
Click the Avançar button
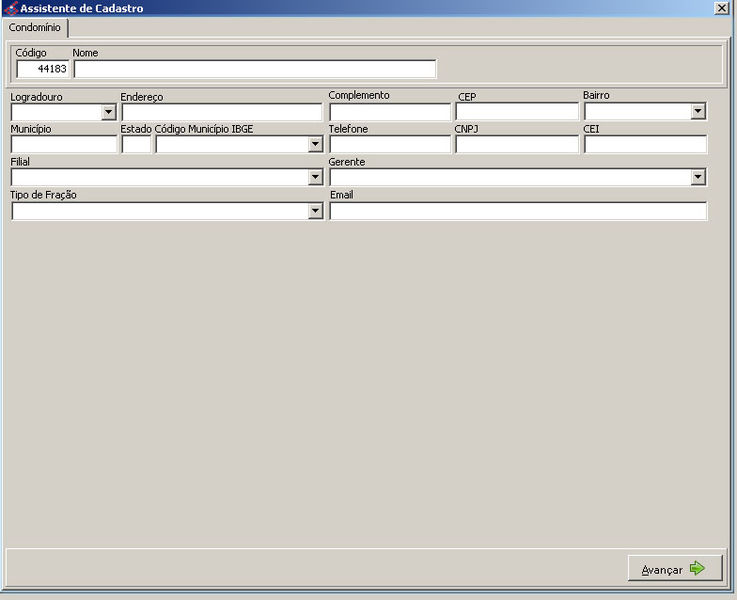tap(674, 569)
